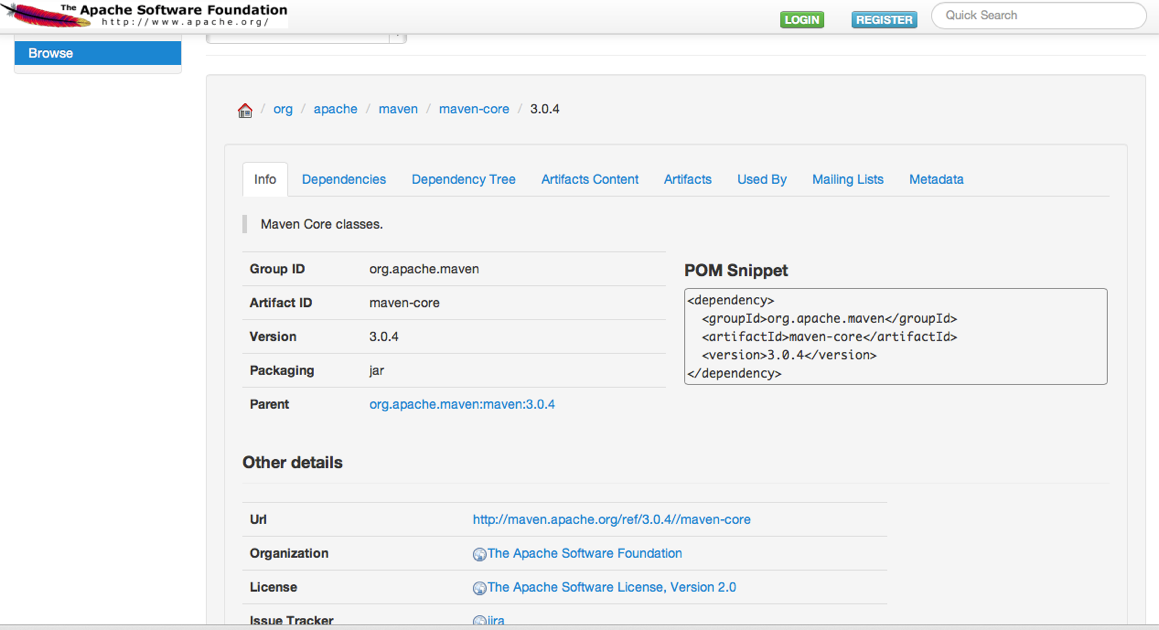Focus the Quick Search field
Viewport: 1159px width, 630px height.
coord(1038,16)
